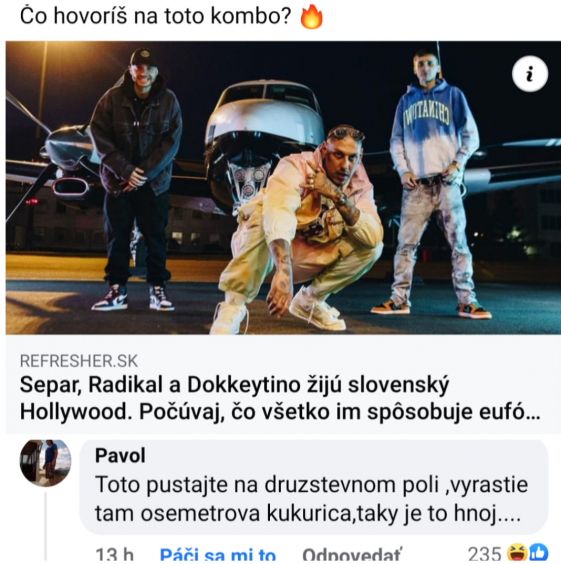Click commenter name Pavol
The image size is (561, 564).
pos(120,455)
